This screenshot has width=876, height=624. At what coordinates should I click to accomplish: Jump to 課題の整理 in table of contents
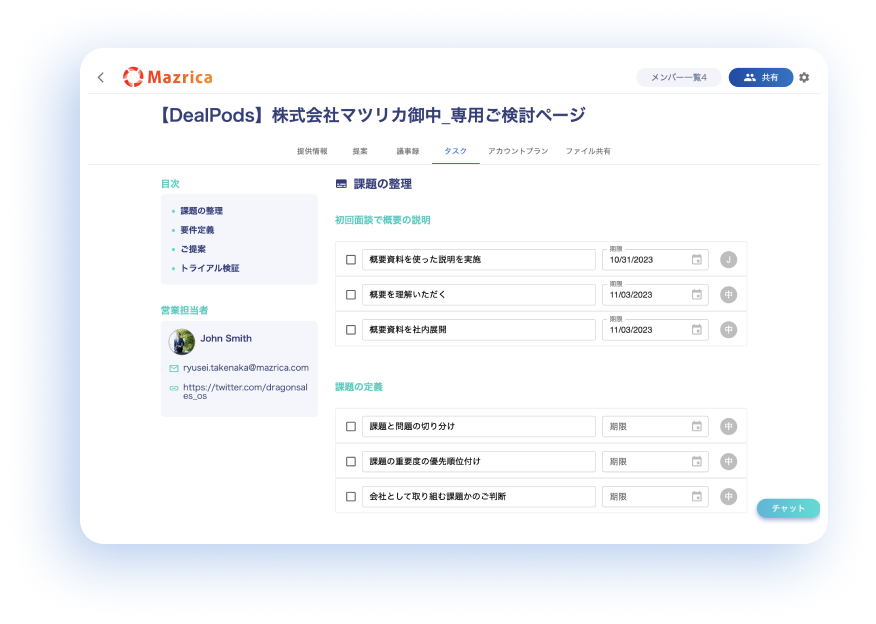pos(202,211)
